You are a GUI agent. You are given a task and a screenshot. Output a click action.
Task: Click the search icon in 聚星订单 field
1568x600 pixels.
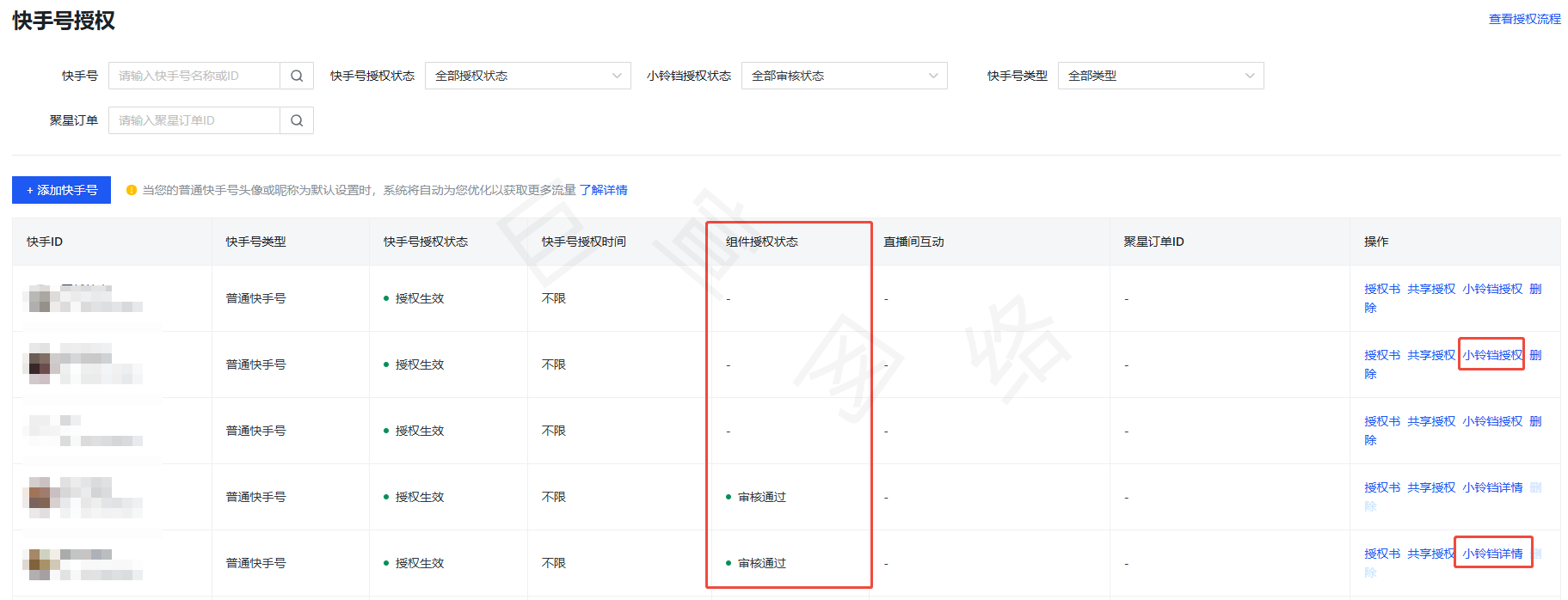[297, 120]
